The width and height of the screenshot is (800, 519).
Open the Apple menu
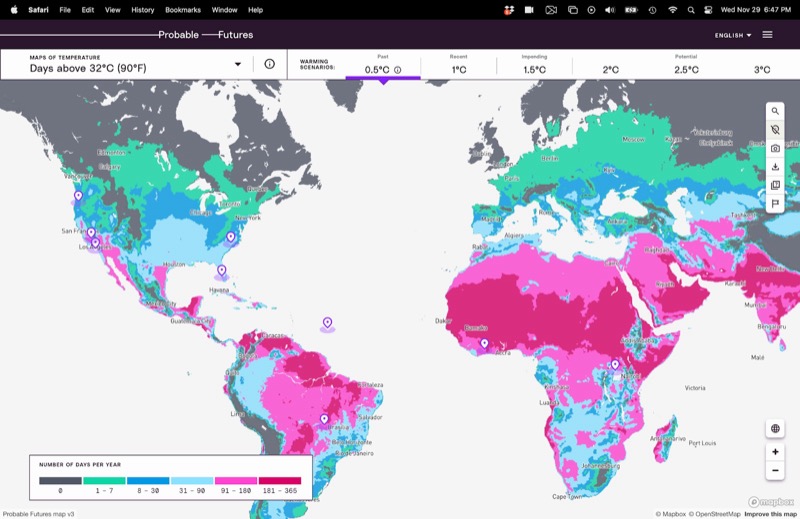14,10
